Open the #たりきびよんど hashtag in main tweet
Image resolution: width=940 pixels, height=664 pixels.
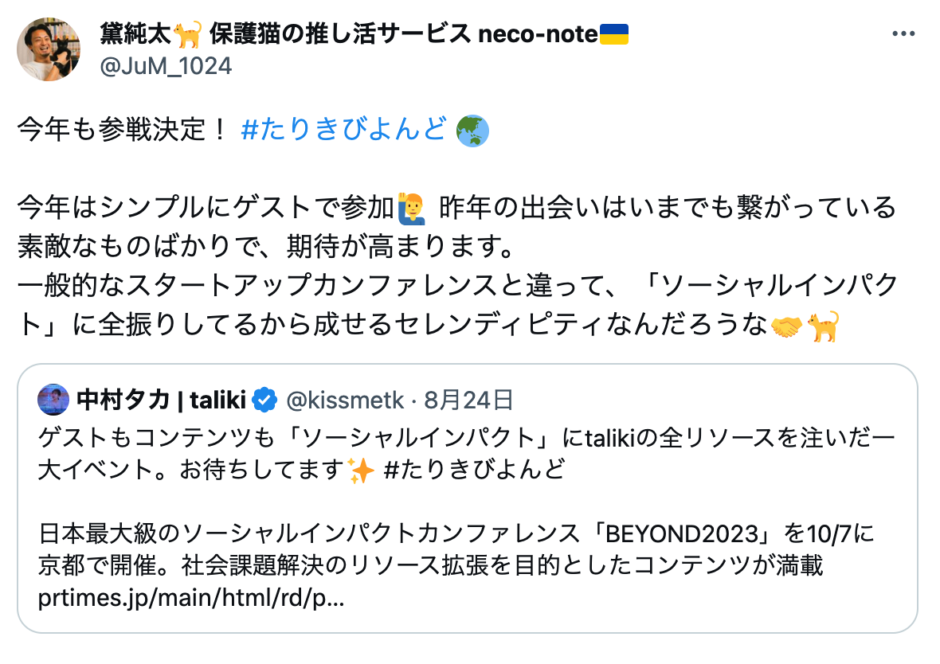(x=343, y=130)
